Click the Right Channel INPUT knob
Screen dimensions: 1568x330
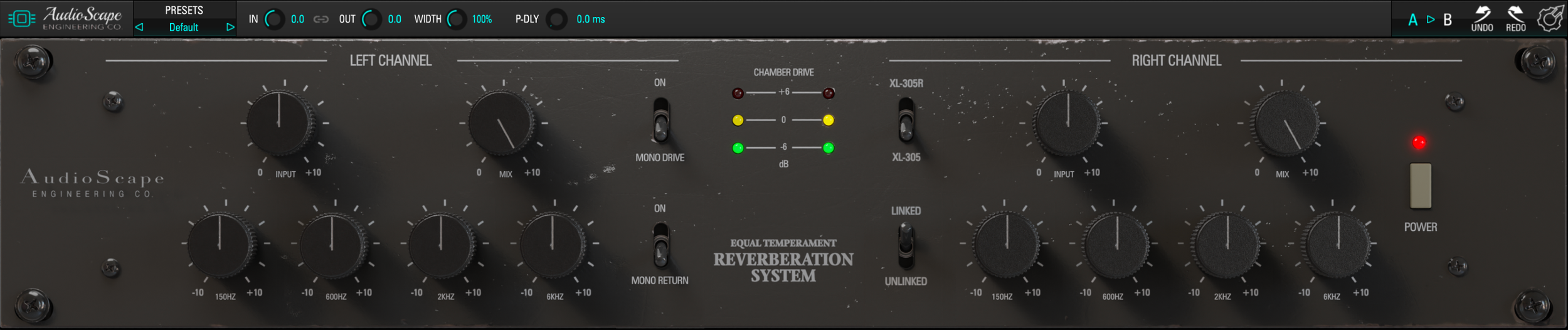(x=1067, y=122)
